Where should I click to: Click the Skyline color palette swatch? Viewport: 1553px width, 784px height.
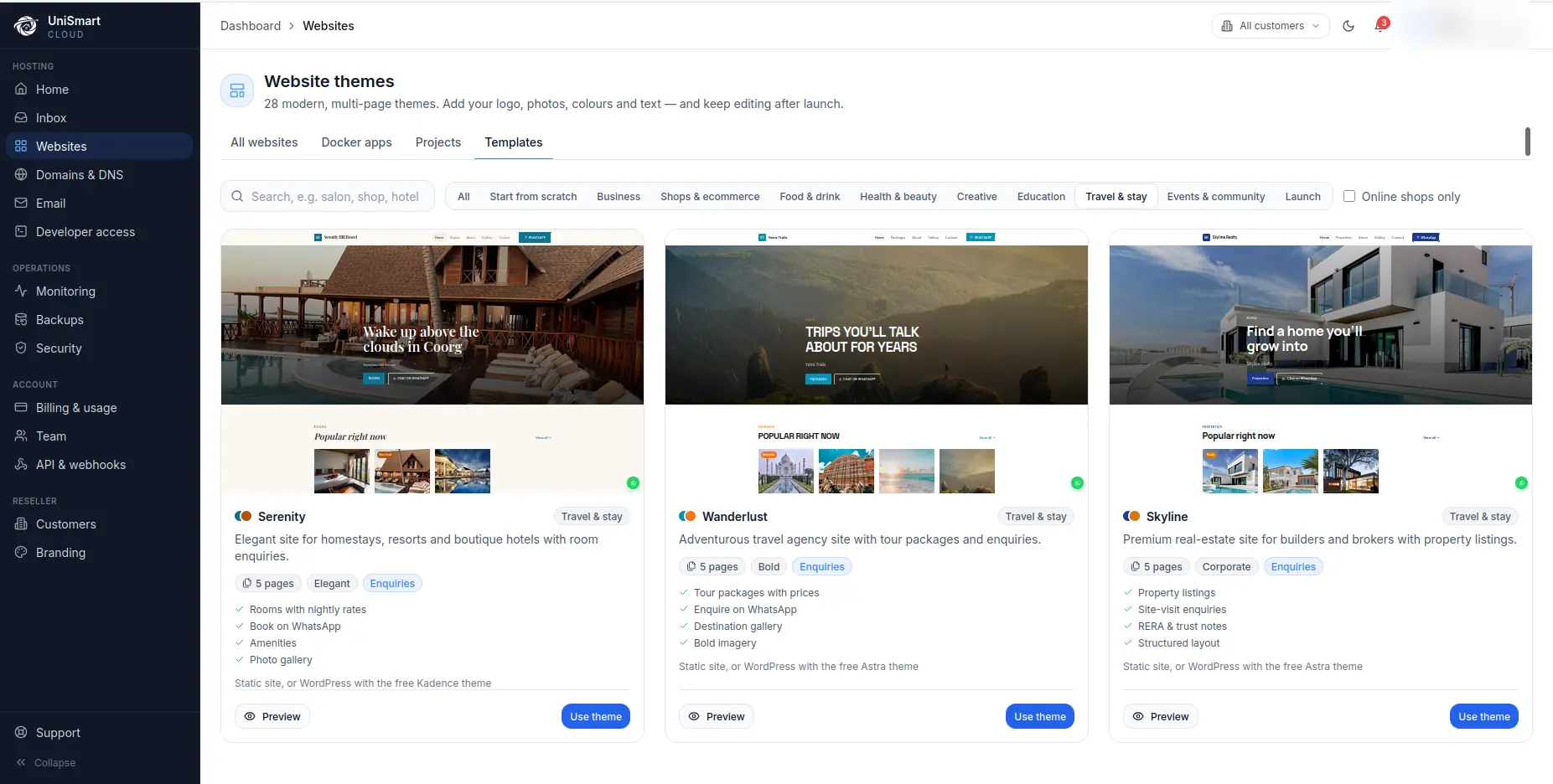(1131, 516)
